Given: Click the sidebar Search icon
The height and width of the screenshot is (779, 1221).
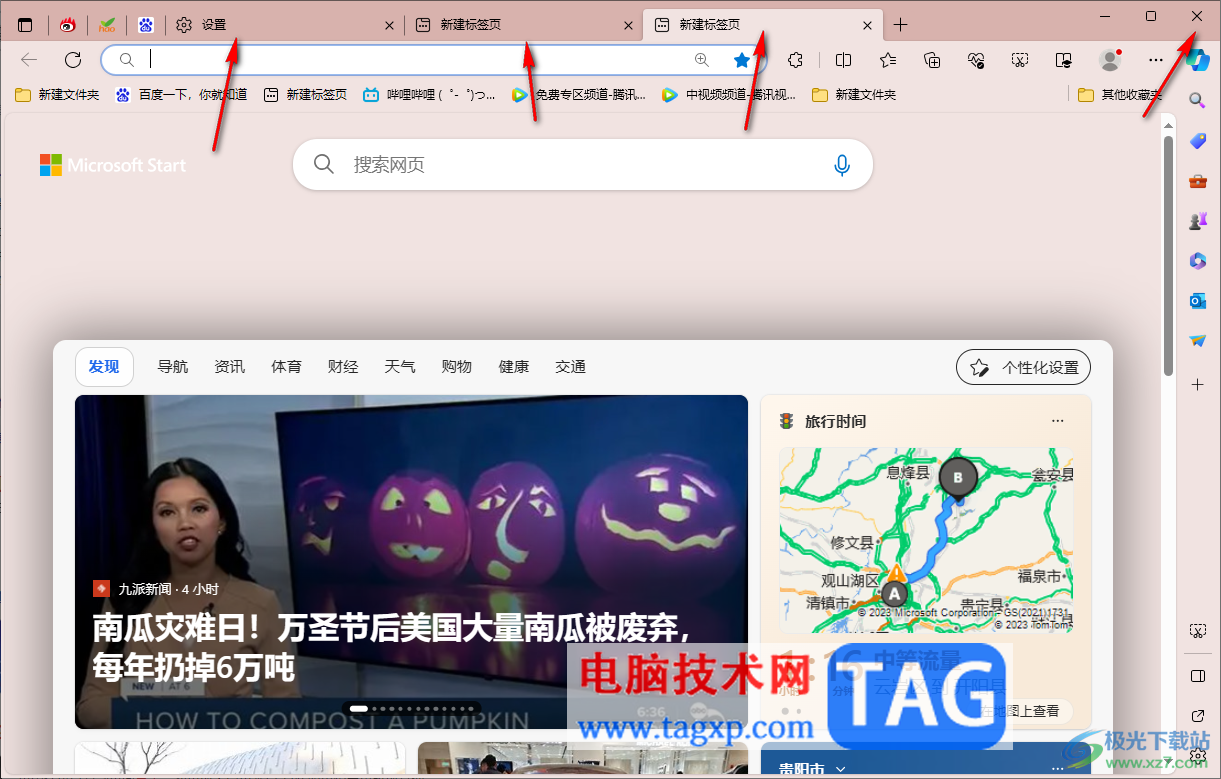Looking at the screenshot, I should tap(1197, 100).
